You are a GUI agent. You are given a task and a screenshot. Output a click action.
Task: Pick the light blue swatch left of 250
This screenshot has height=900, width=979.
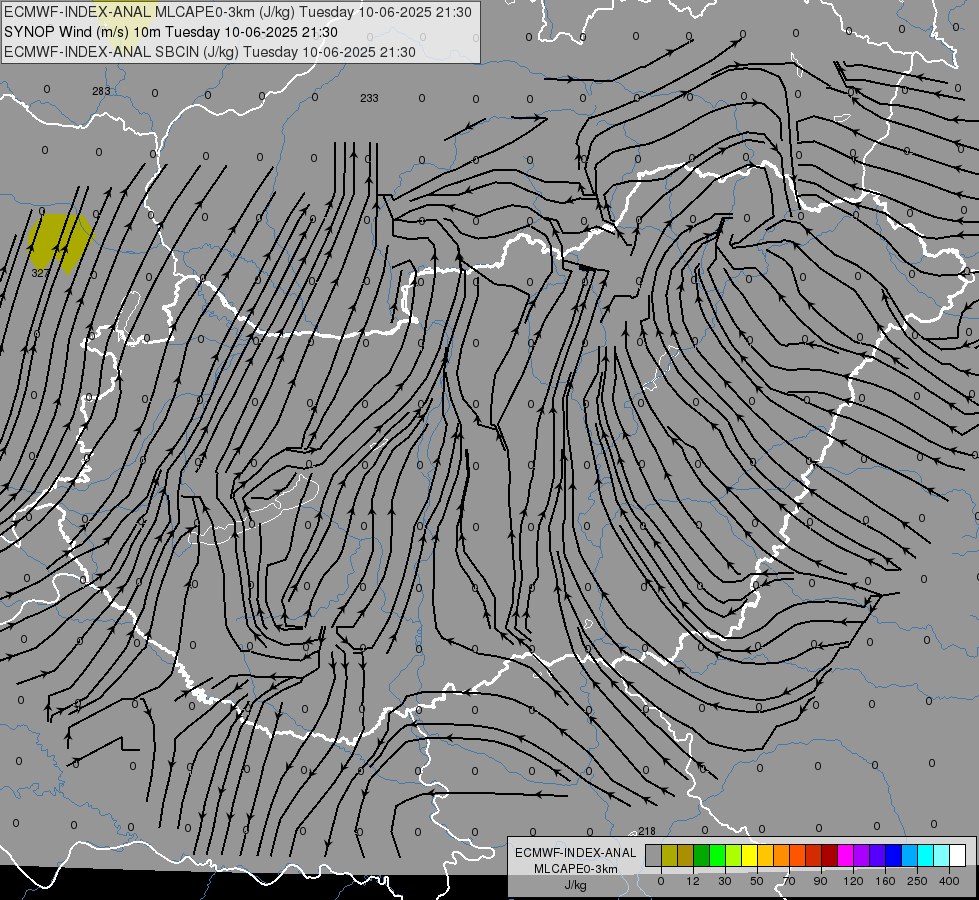click(x=910, y=855)
